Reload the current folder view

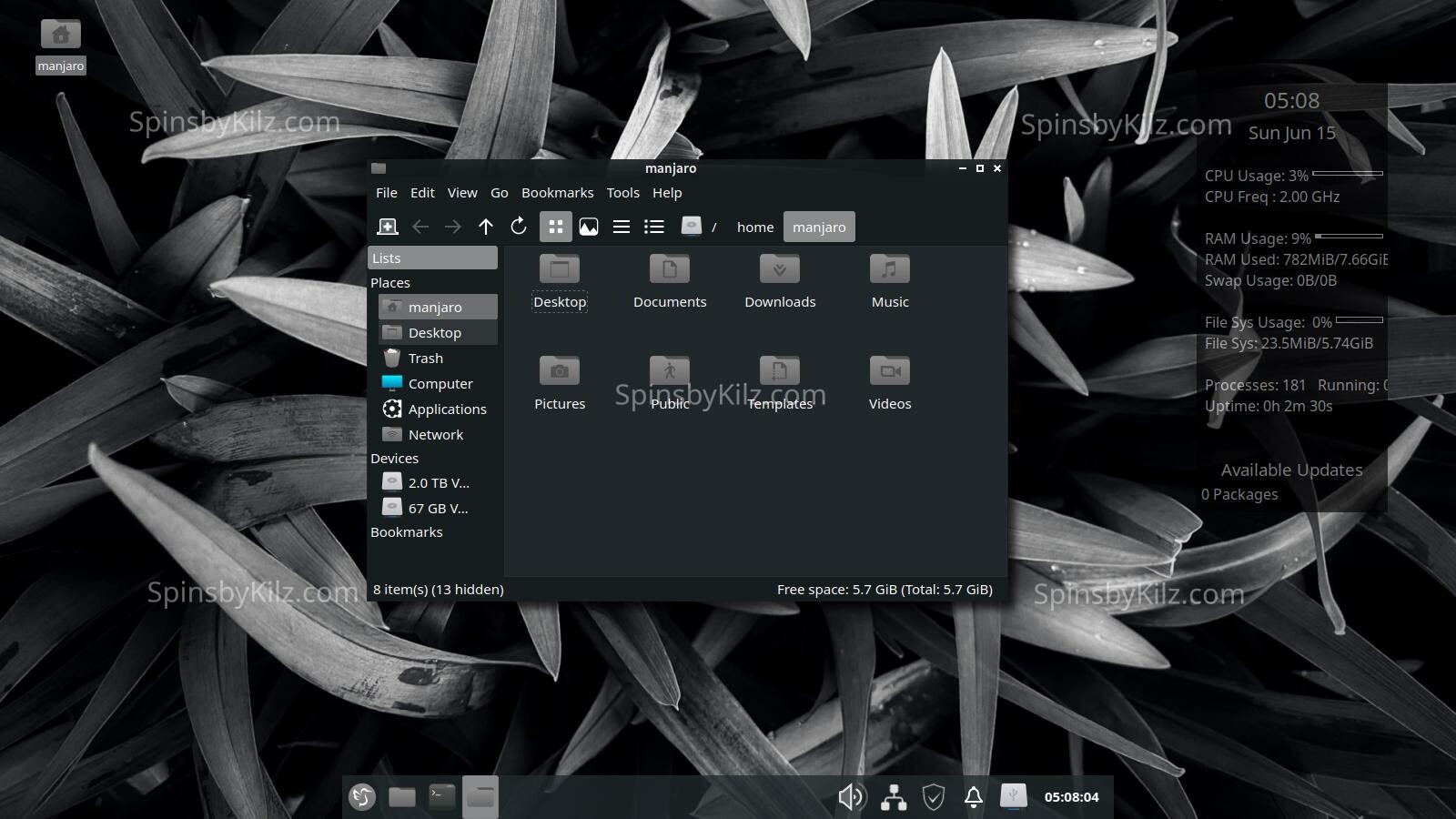click(x=519, y=227)
